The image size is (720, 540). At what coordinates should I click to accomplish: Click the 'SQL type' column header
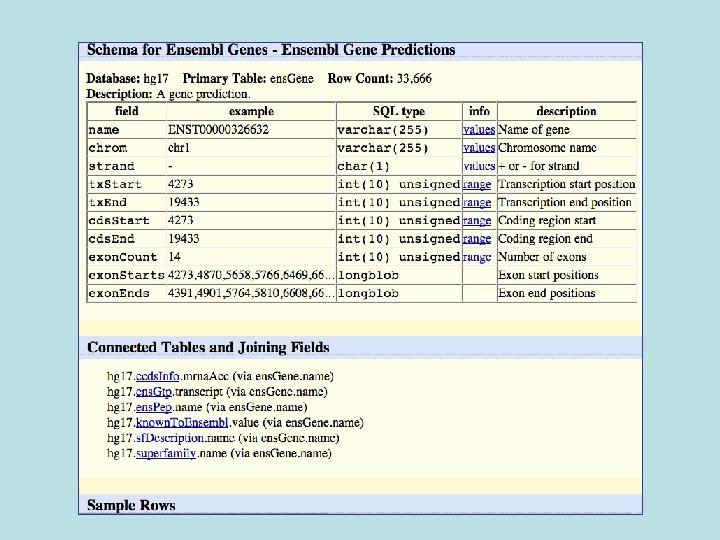399,111
